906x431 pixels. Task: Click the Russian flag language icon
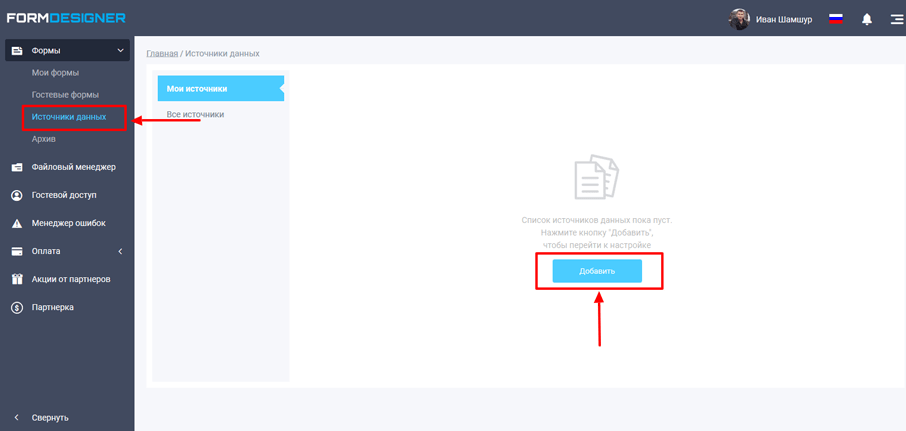tap(836, 19)
